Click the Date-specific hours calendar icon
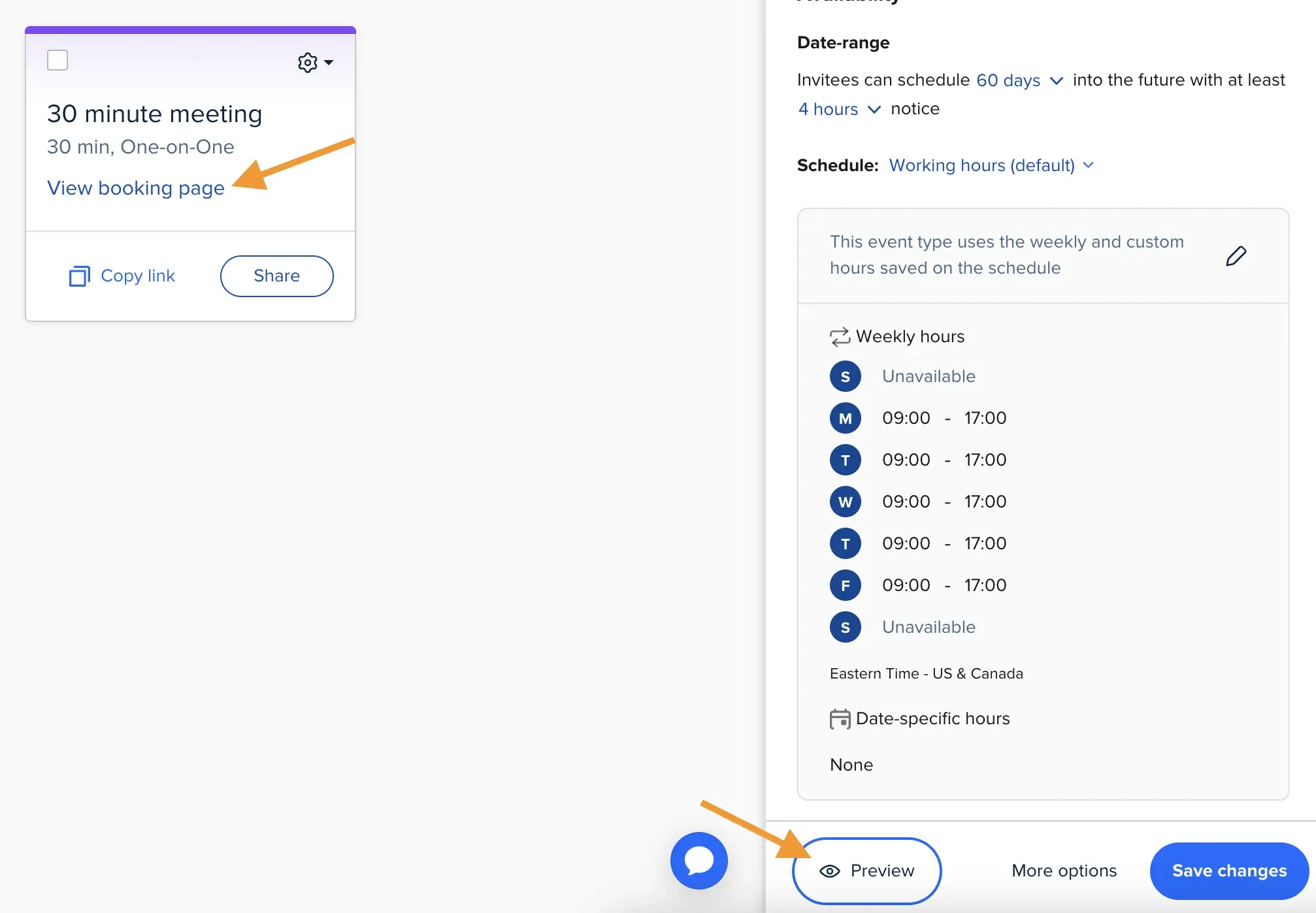The image size is (1316, 913). pos(840,719)
